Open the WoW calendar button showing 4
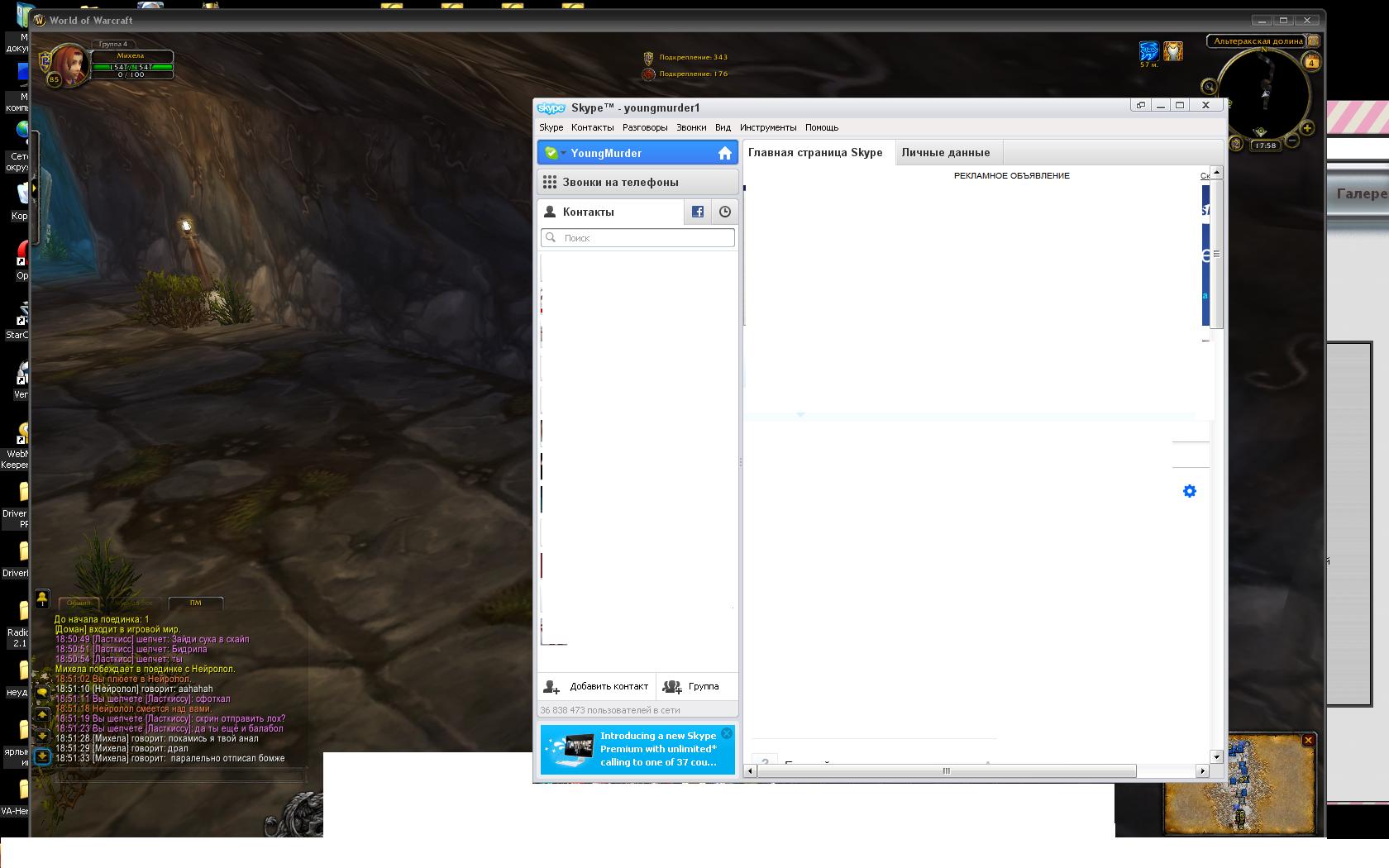1389x868 pixels. pos(1312,62)
